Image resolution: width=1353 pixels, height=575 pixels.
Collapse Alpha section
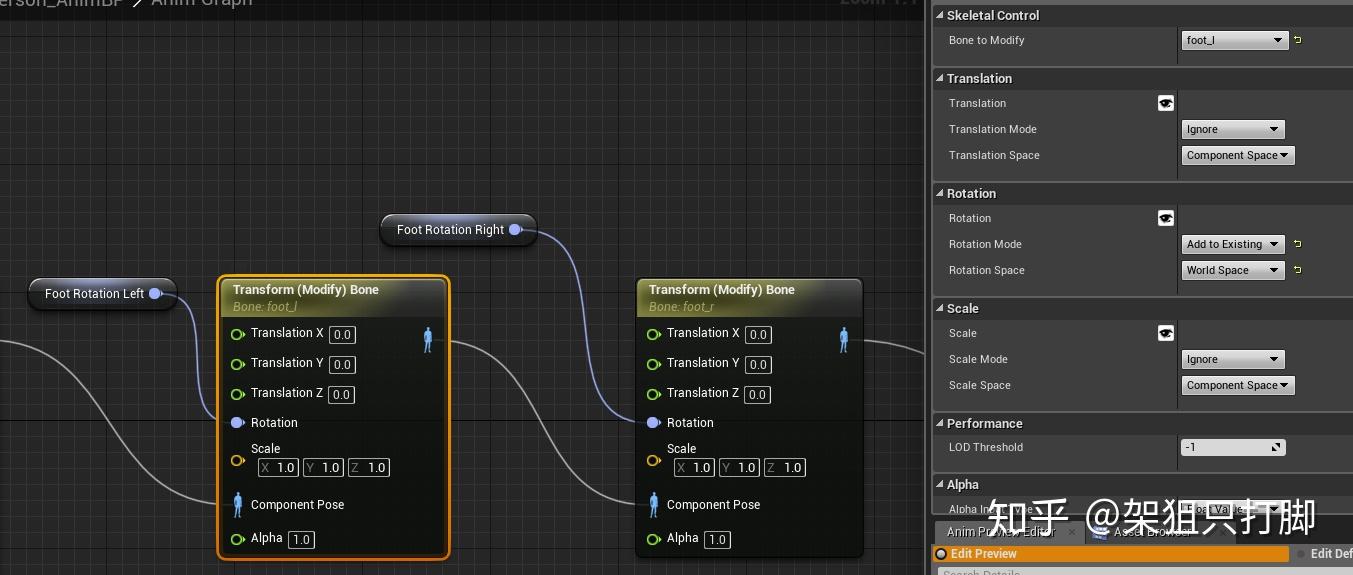pos(940,484)
